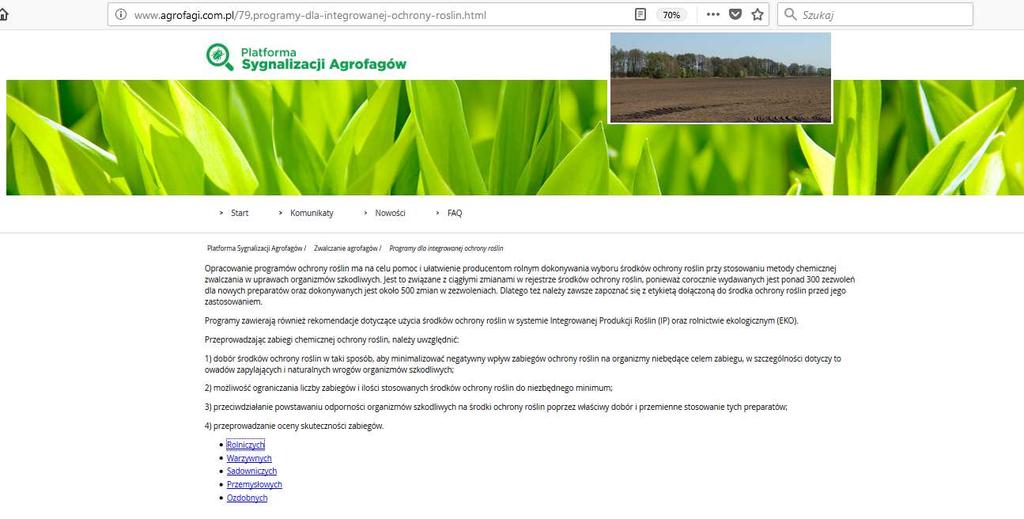Reset the 70% zoom level badge

pyautogui.click(x=671, y=14)
